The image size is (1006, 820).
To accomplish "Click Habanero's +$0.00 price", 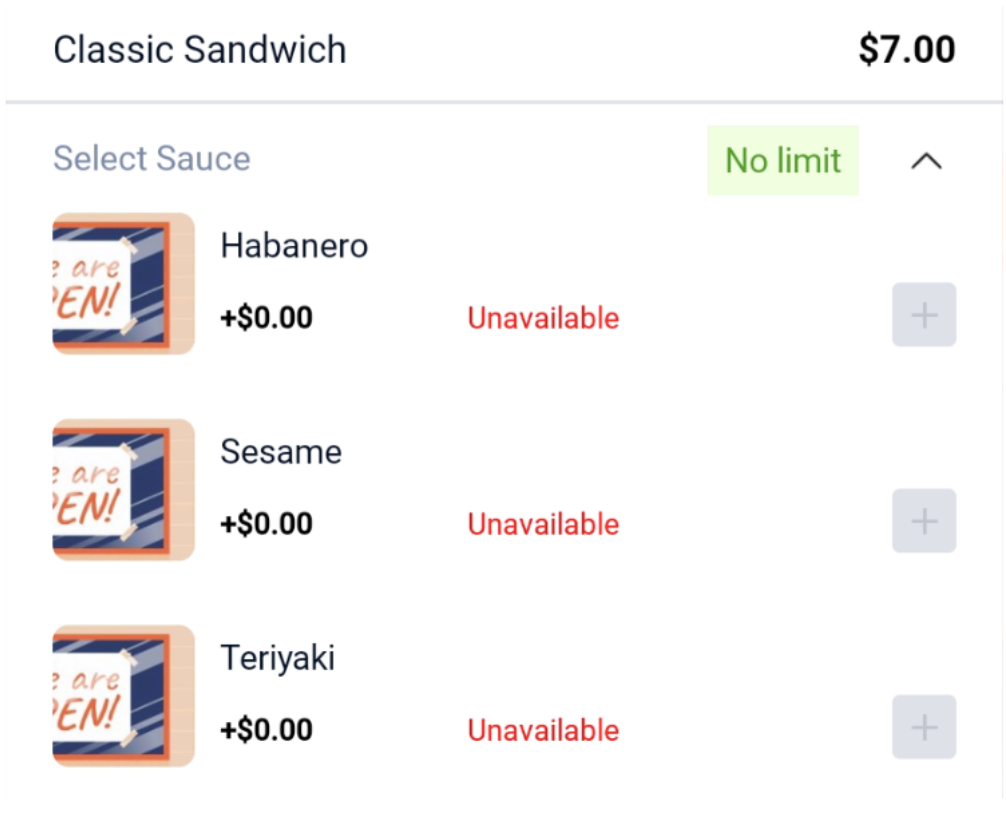I will (267, 319).
